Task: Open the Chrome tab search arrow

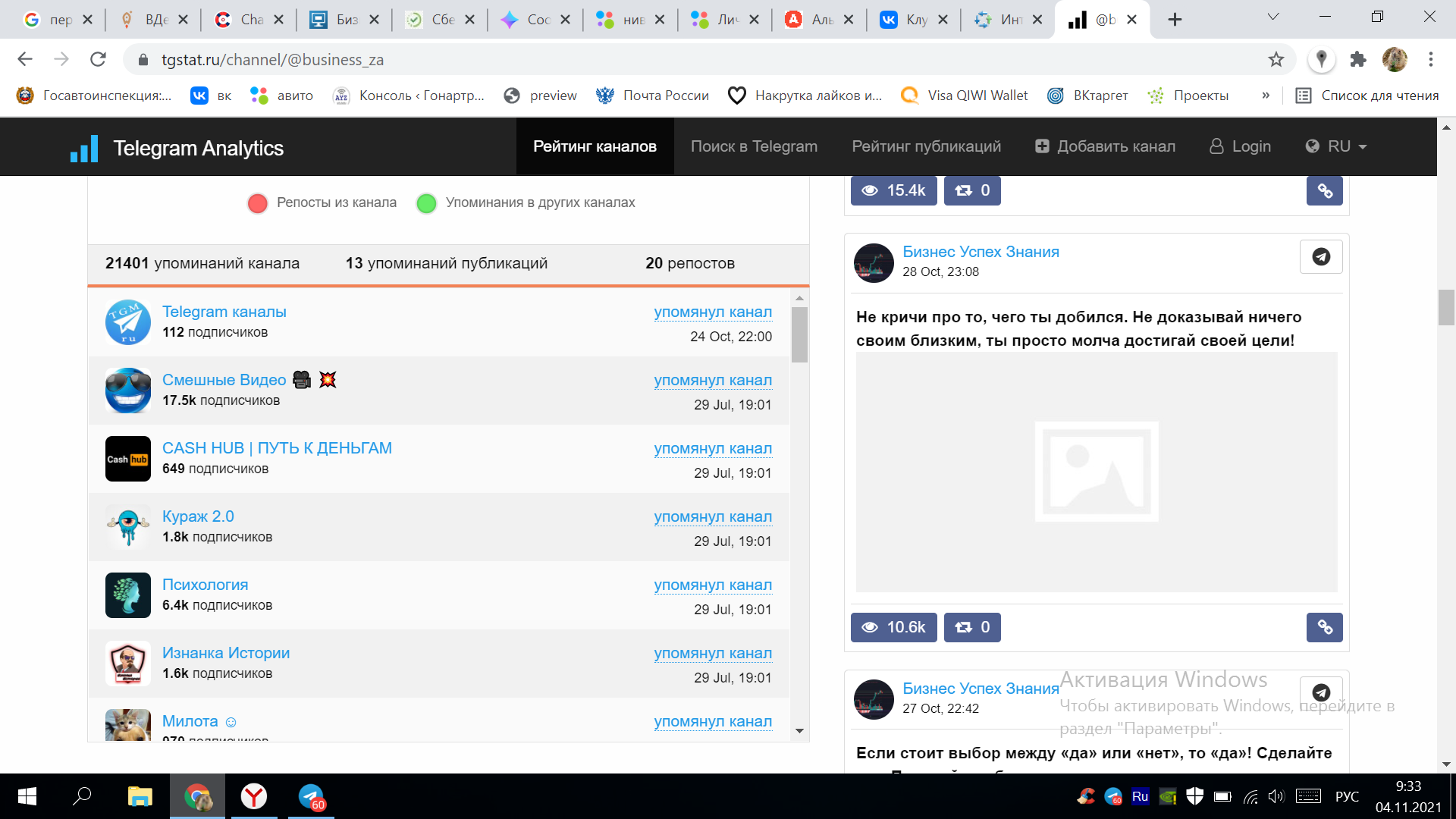Action: [1273, 17]
